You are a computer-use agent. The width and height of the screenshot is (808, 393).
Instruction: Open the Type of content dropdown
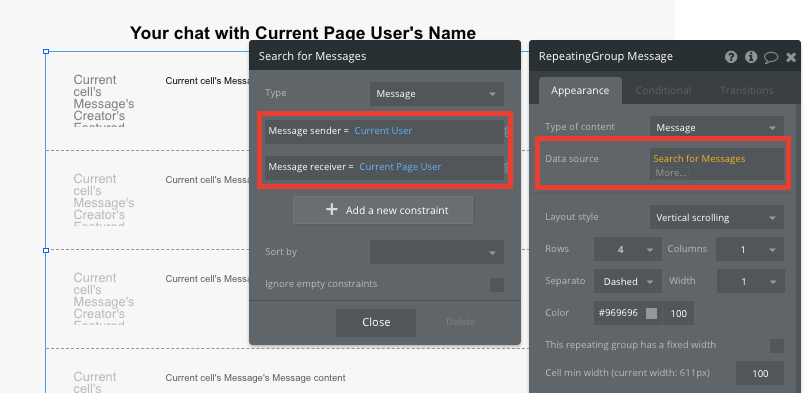pyautogui.click(x=717, y=128)
